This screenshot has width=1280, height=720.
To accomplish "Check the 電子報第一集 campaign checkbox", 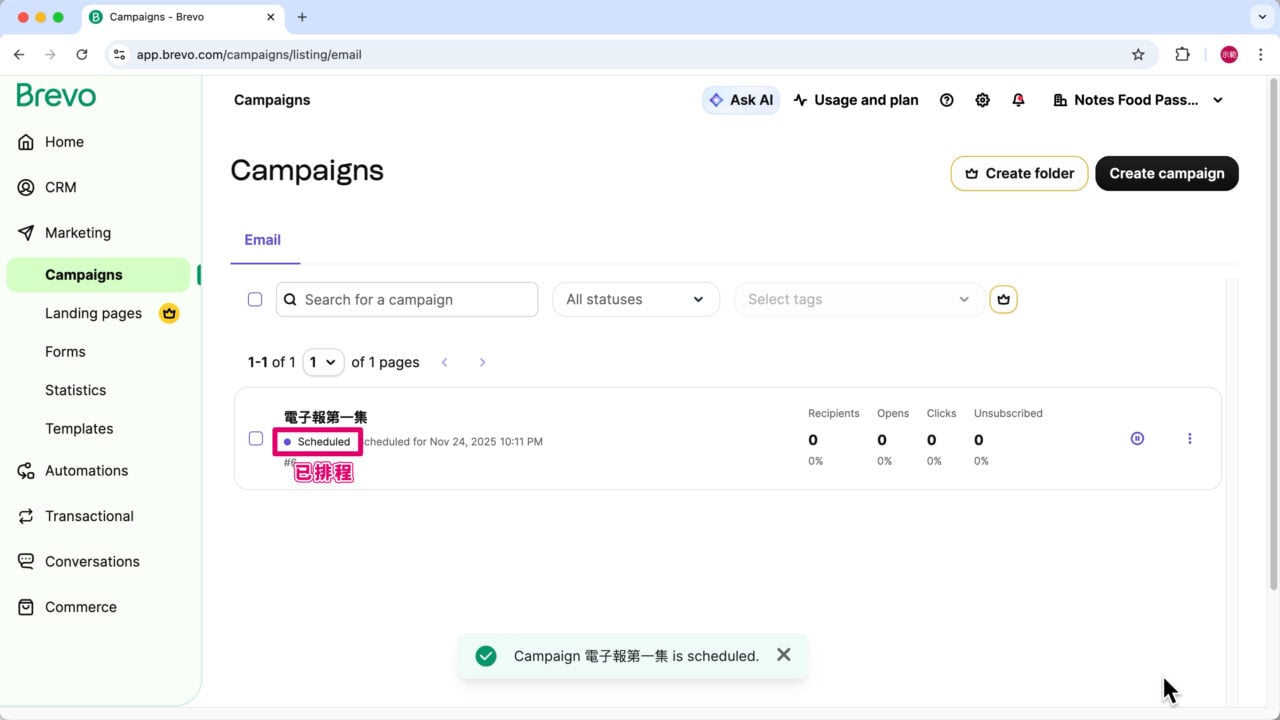I will [x=255, y=438].
